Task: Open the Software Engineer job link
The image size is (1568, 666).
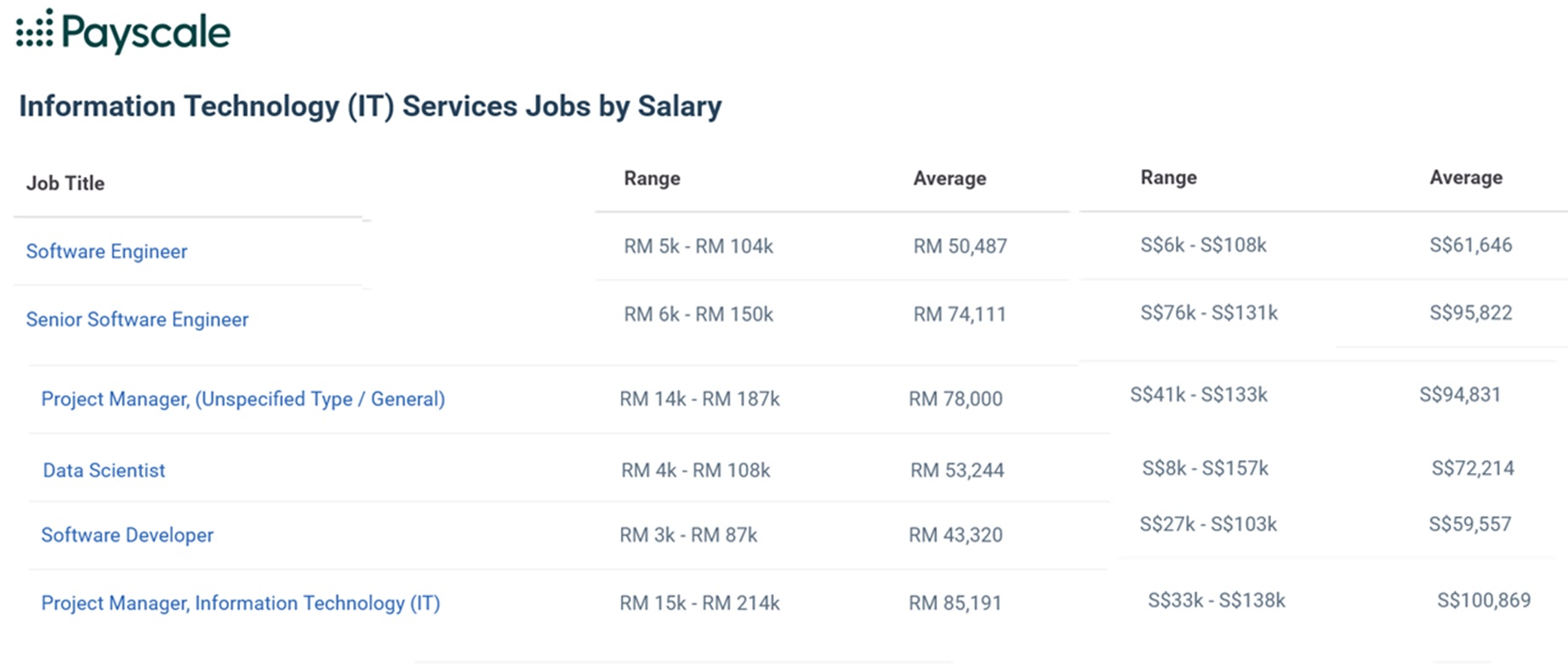Action: (106, 252)
